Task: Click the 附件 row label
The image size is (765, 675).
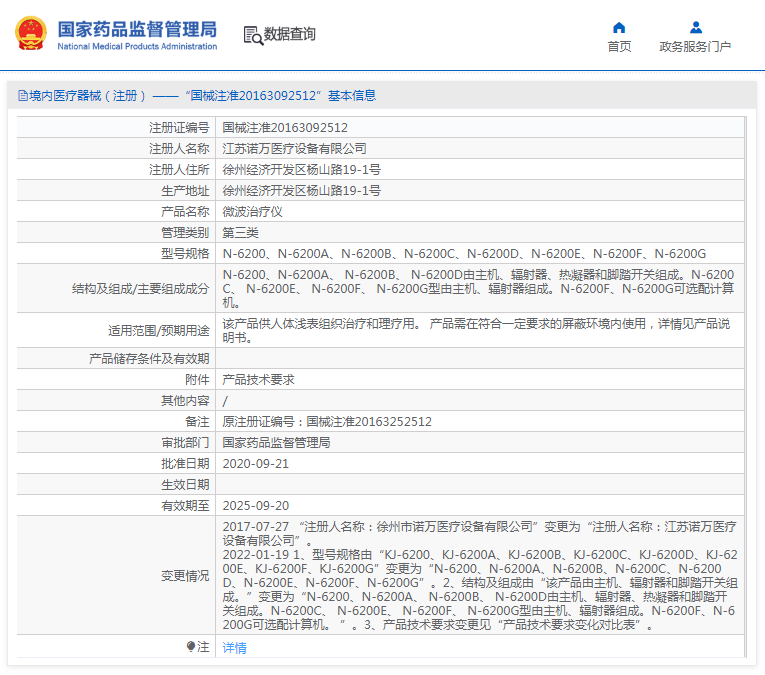Action: click(197, 379)
